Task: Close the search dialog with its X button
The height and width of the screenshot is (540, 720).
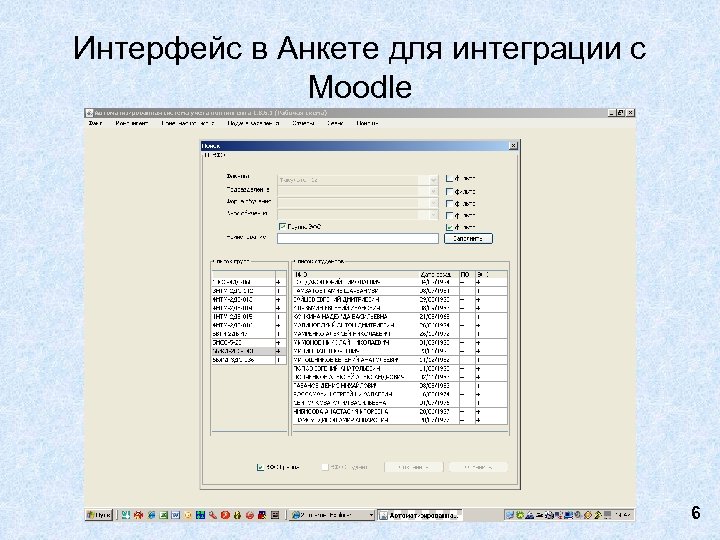Action: point(513,146)
